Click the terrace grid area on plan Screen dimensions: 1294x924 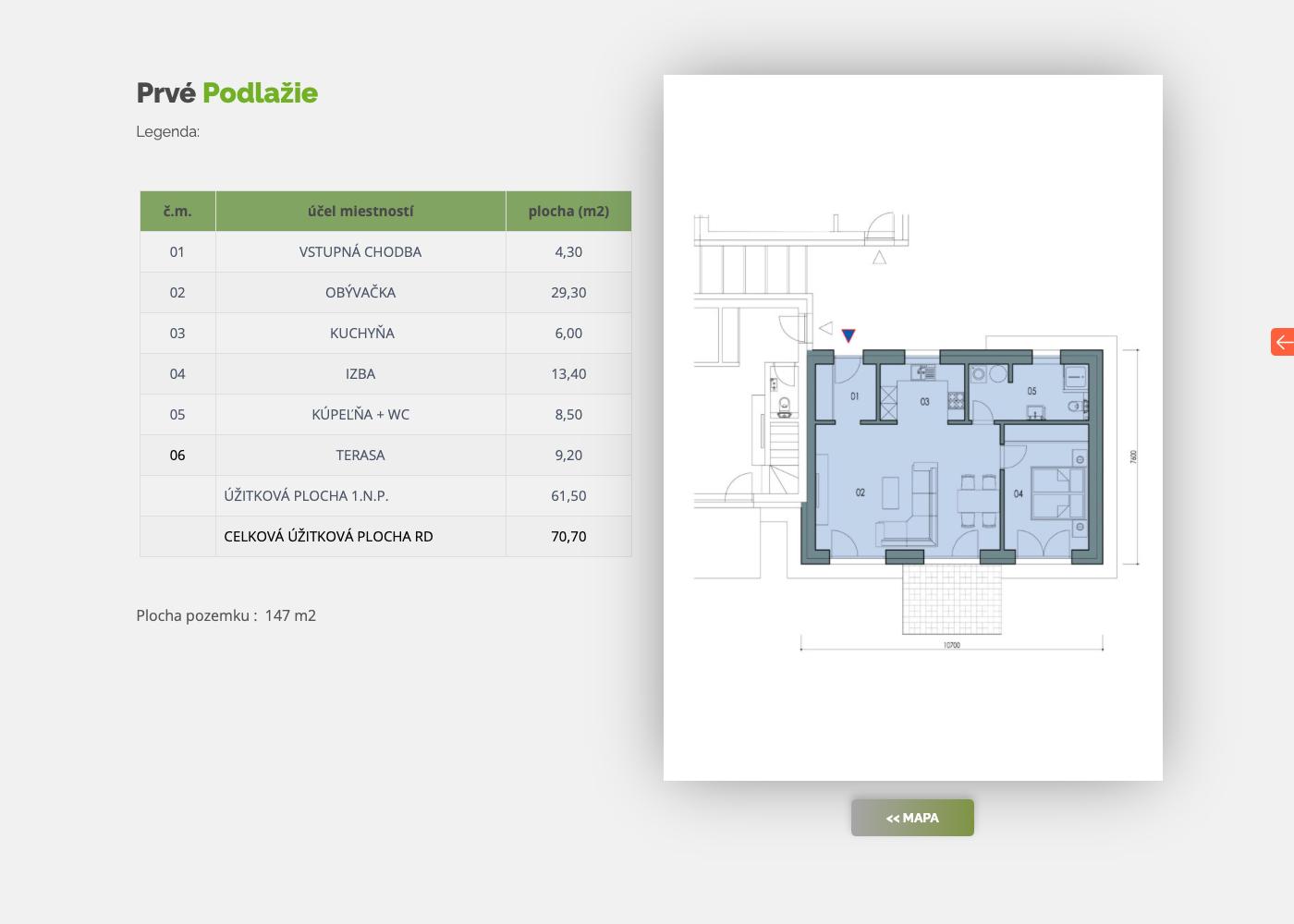click(x=952, y=599)
